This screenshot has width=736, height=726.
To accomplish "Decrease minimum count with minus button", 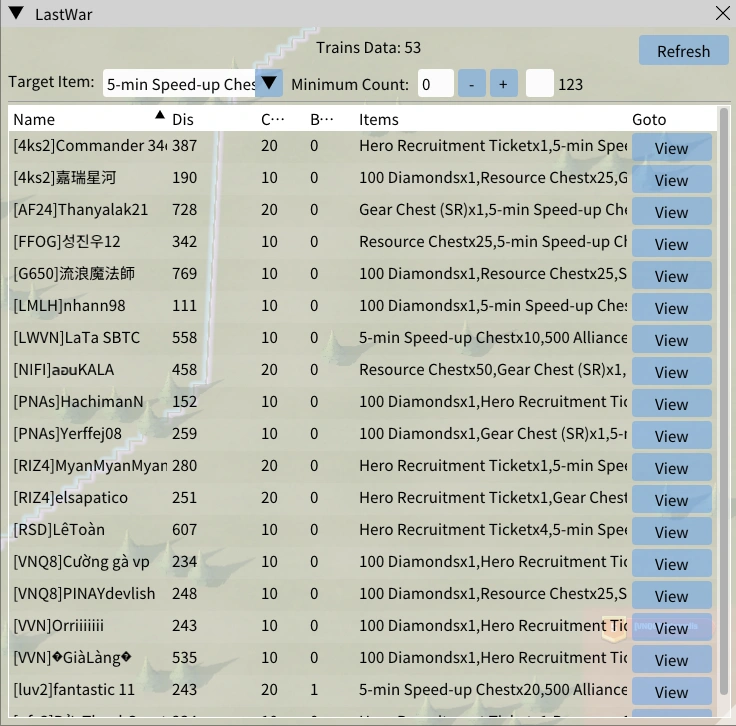I will pos(472,84).
